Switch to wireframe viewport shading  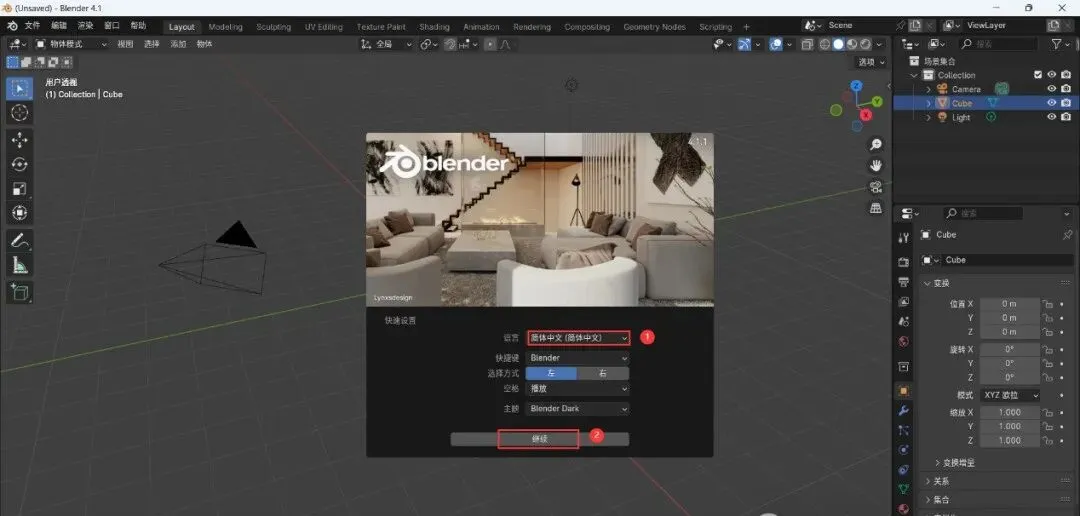tap(824, 44)
